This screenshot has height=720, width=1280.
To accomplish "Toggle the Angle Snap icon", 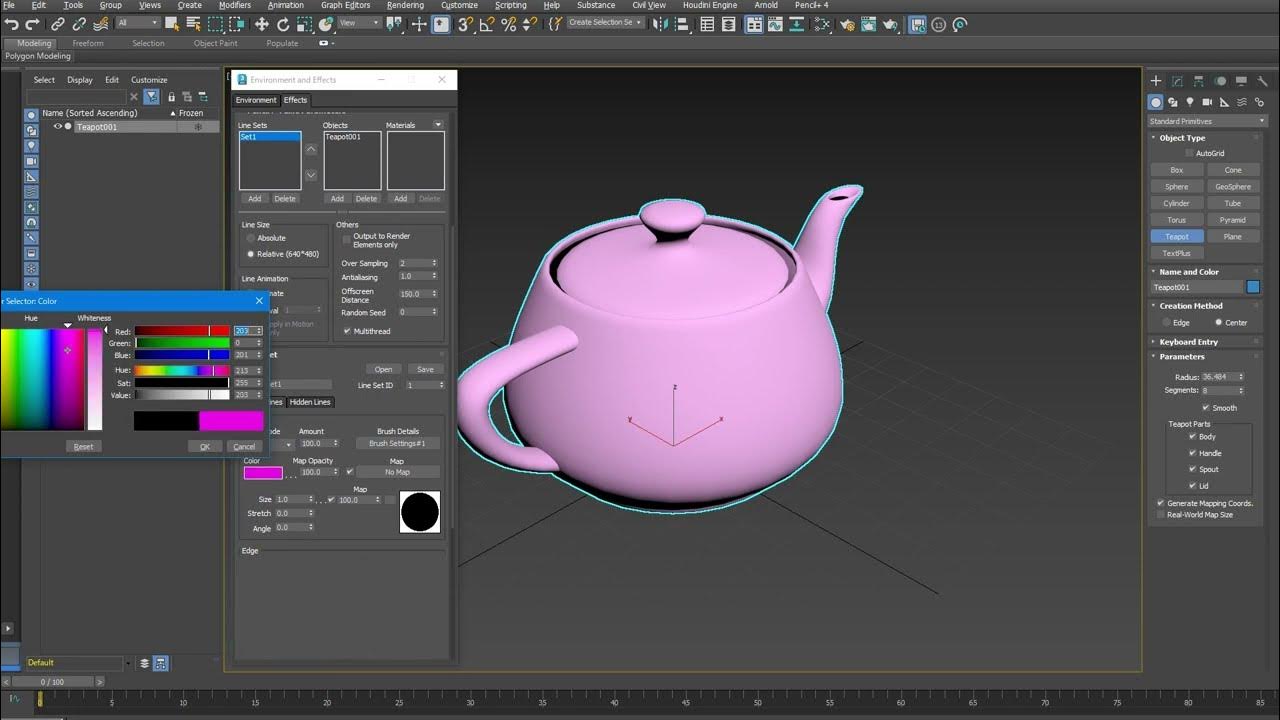I will [x=487, y=24].
